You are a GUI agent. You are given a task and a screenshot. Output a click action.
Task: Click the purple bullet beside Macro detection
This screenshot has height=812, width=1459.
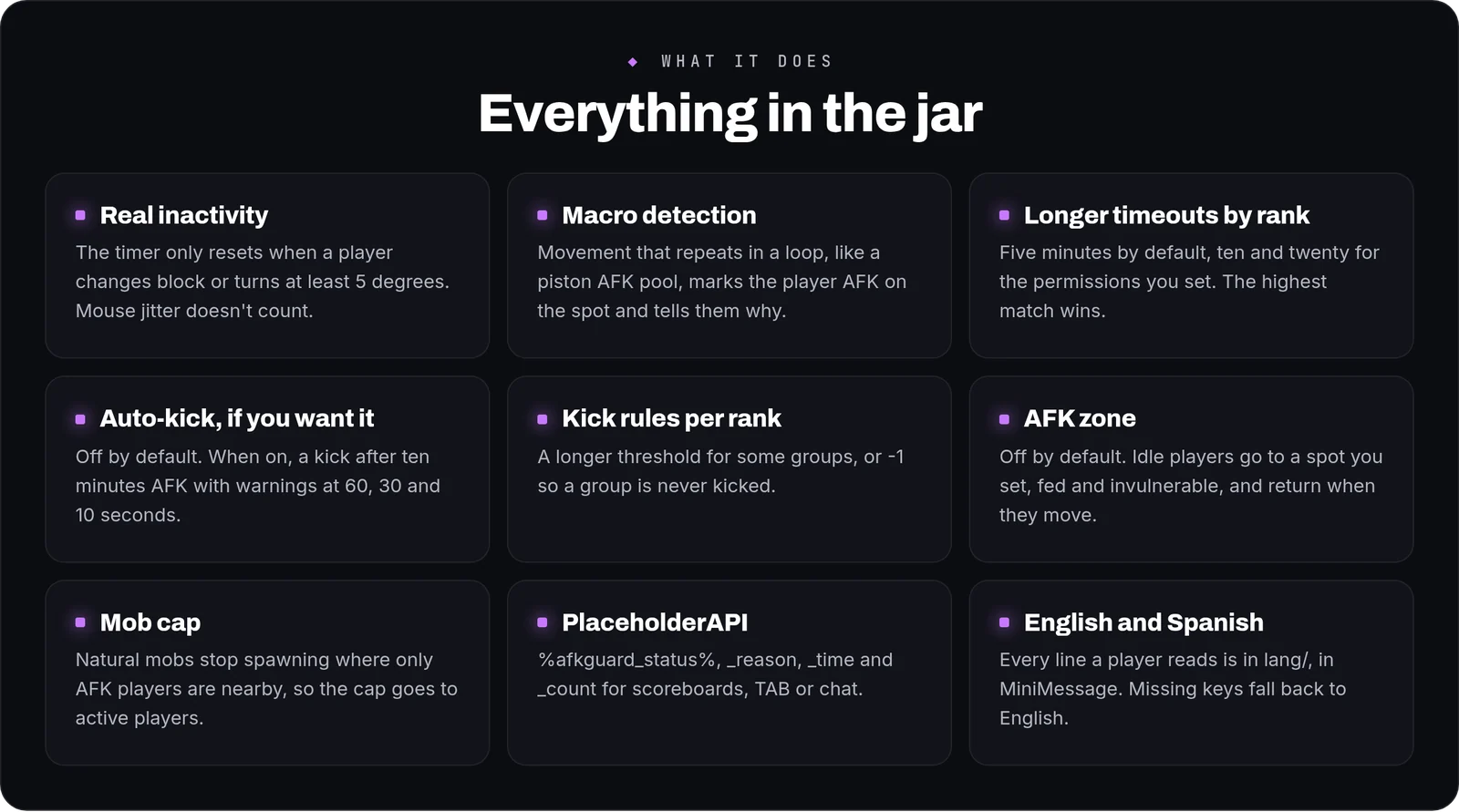click(x=543, y=216)
